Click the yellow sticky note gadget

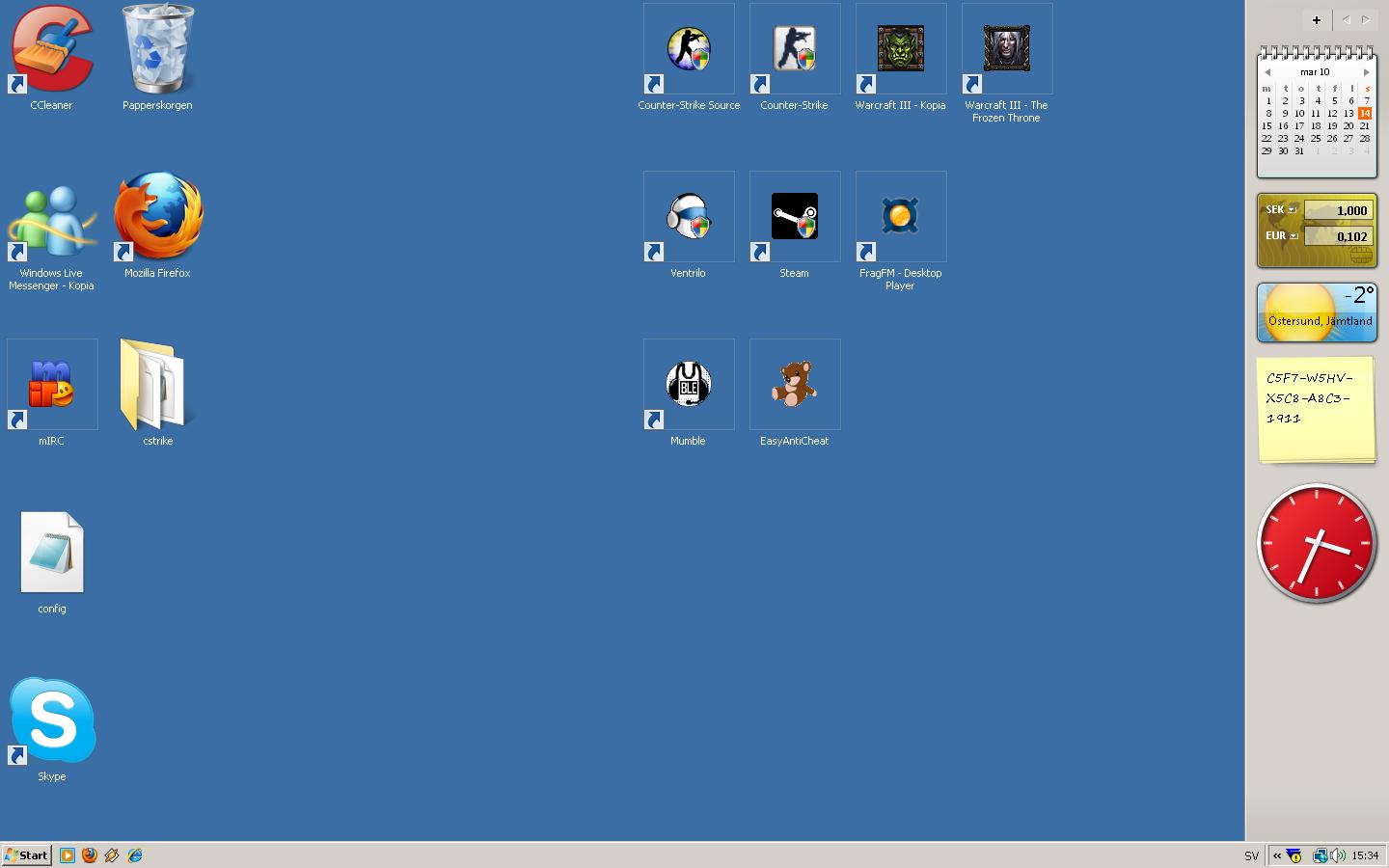[1317, 409]
